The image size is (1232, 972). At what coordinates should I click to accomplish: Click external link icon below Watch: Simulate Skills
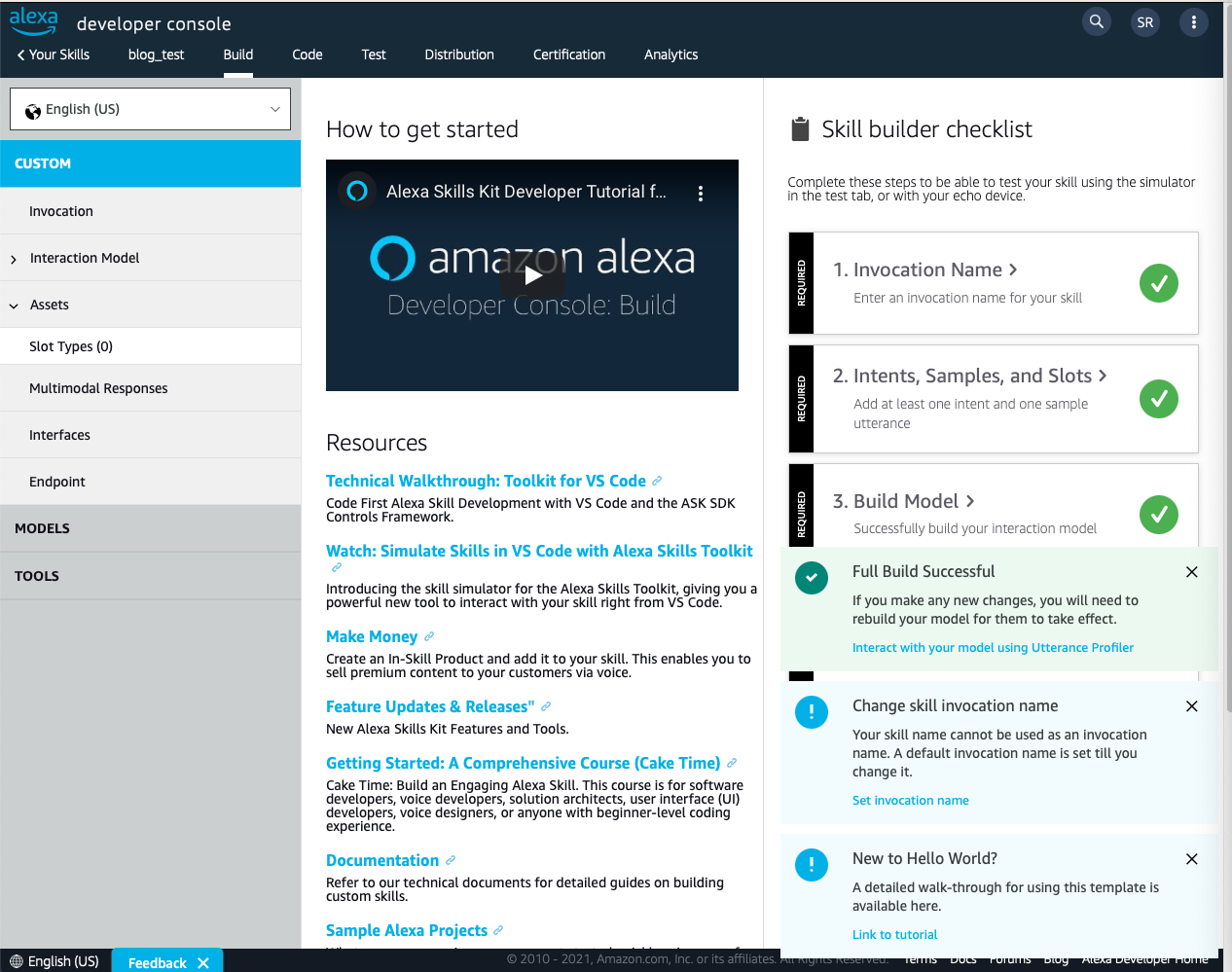[x=337, y=567]
